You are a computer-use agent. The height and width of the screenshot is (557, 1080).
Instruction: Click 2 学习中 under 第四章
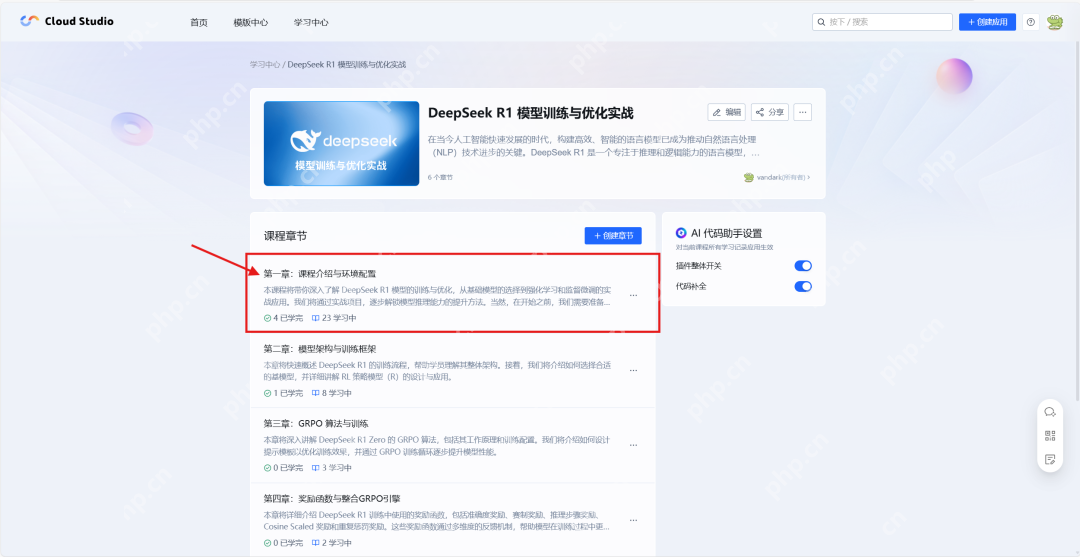pyautogui.click(x=331, y=543)
